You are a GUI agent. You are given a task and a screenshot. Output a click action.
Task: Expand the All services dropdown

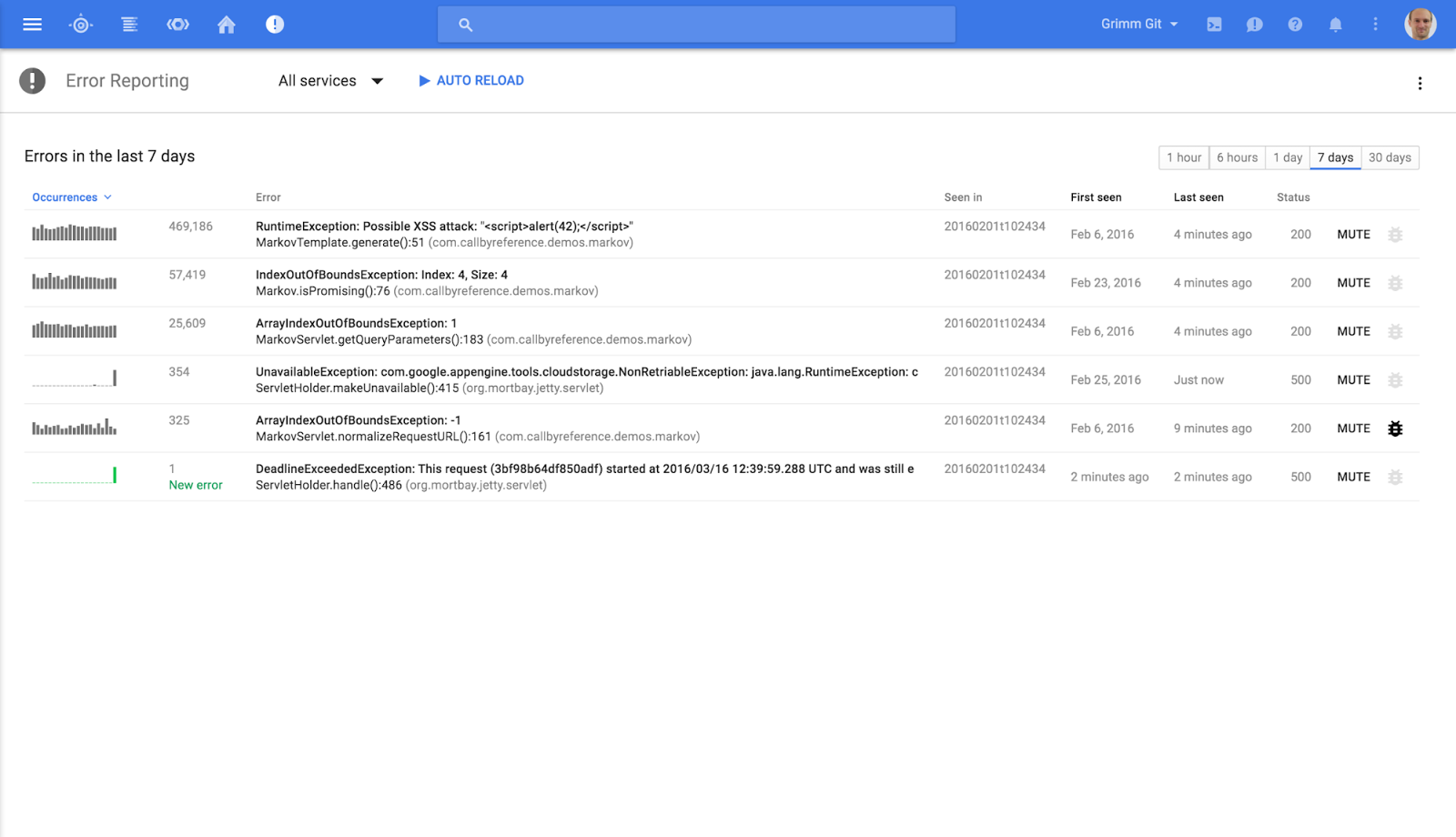[x=330, y=81]
